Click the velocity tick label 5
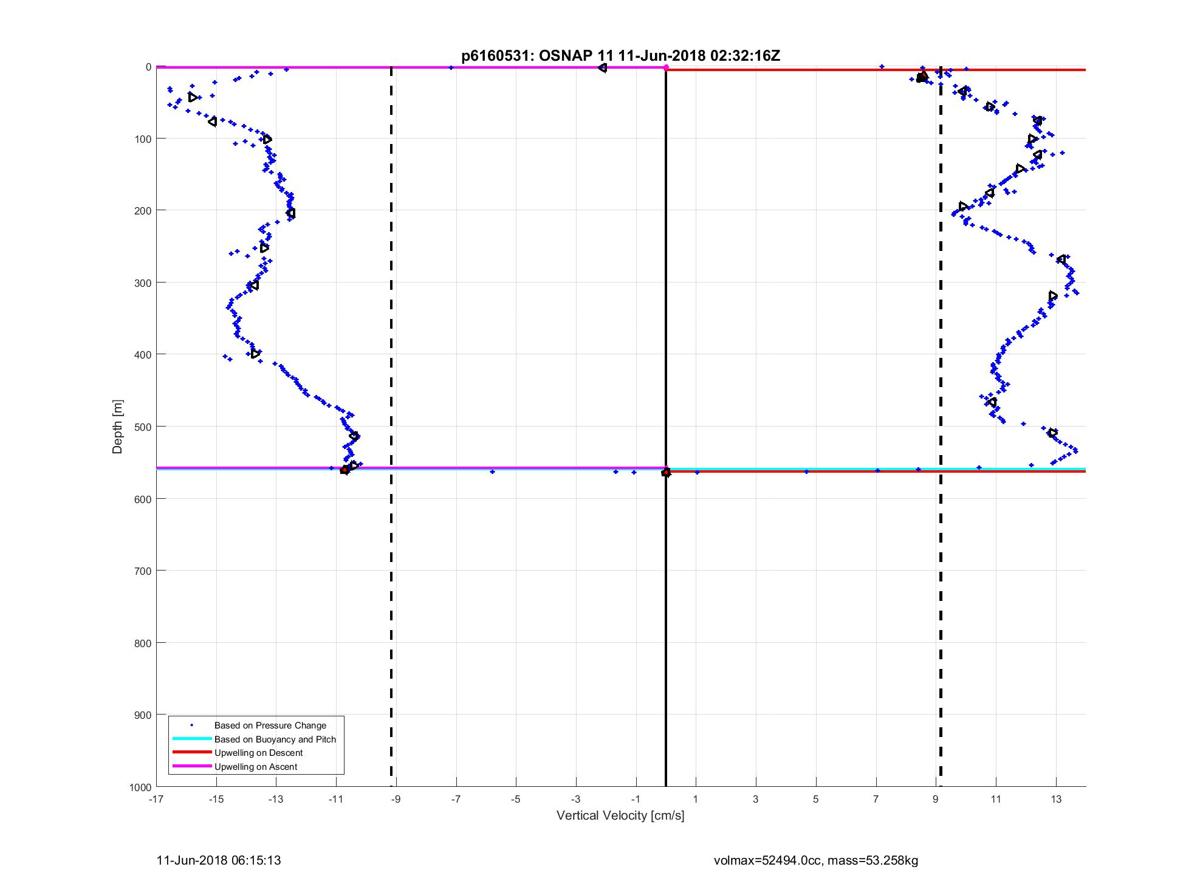This screenshot has height=885, width=1200. tap(816, 799)
